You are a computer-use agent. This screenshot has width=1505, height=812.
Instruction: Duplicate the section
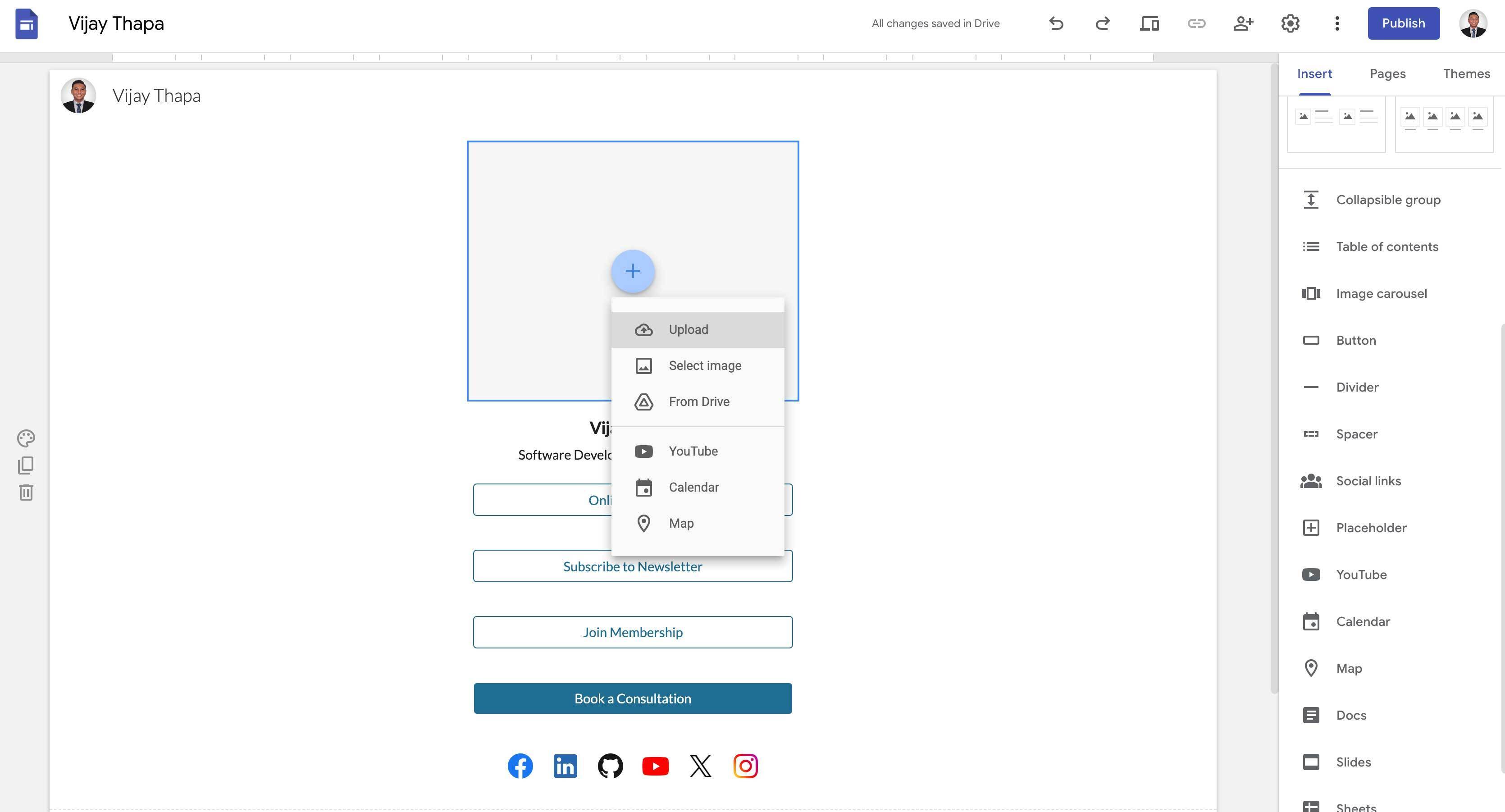(26, 465)
